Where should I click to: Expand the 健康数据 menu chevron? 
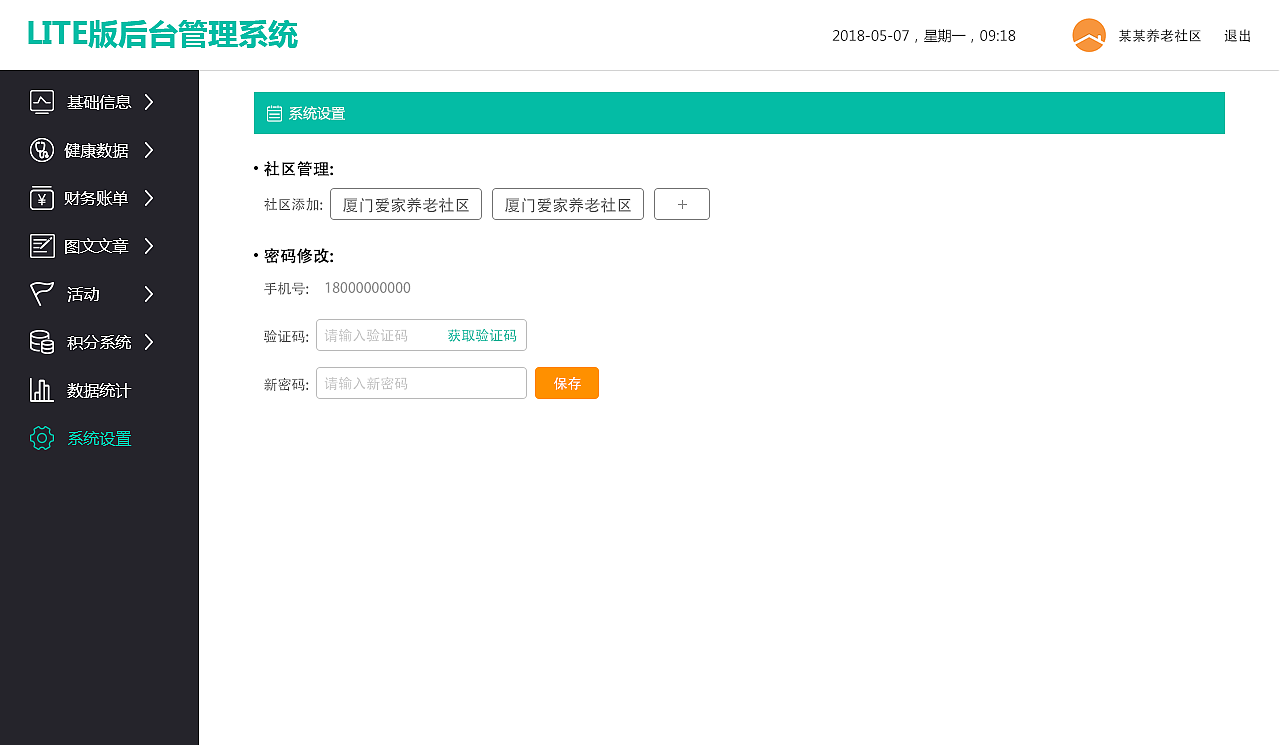pyautogui.click(x=149, y=150)
